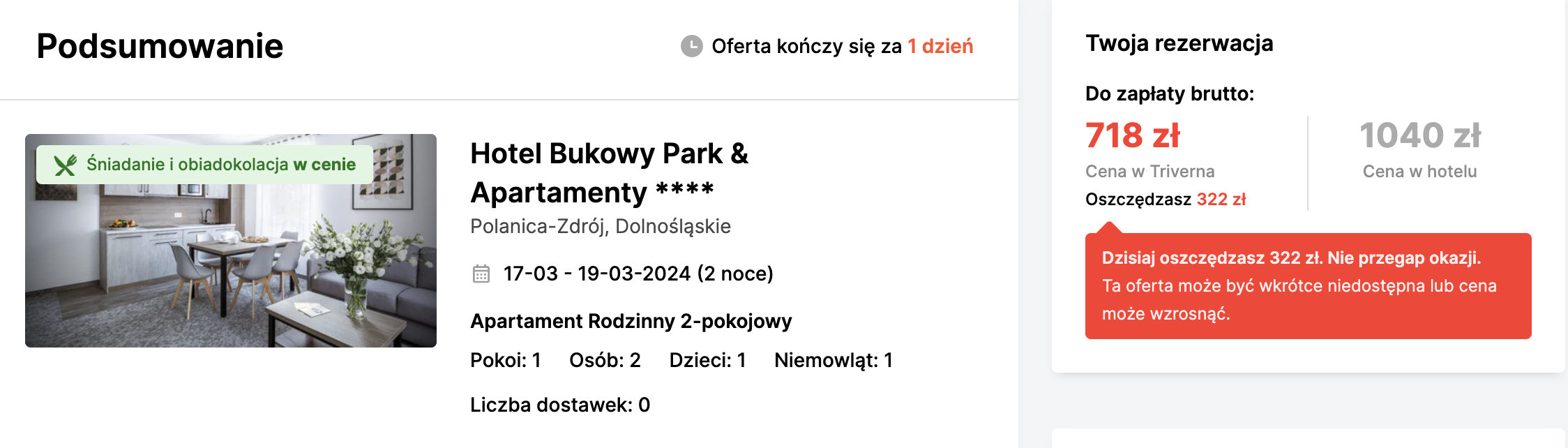Click the "1 dzień" offer deadline text
This screenshot has height=448, width=1568.
[940, 46]
